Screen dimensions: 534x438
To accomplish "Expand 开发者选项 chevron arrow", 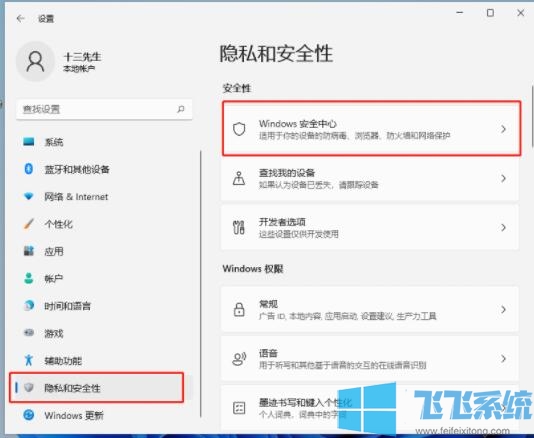I will coord(503,228).
